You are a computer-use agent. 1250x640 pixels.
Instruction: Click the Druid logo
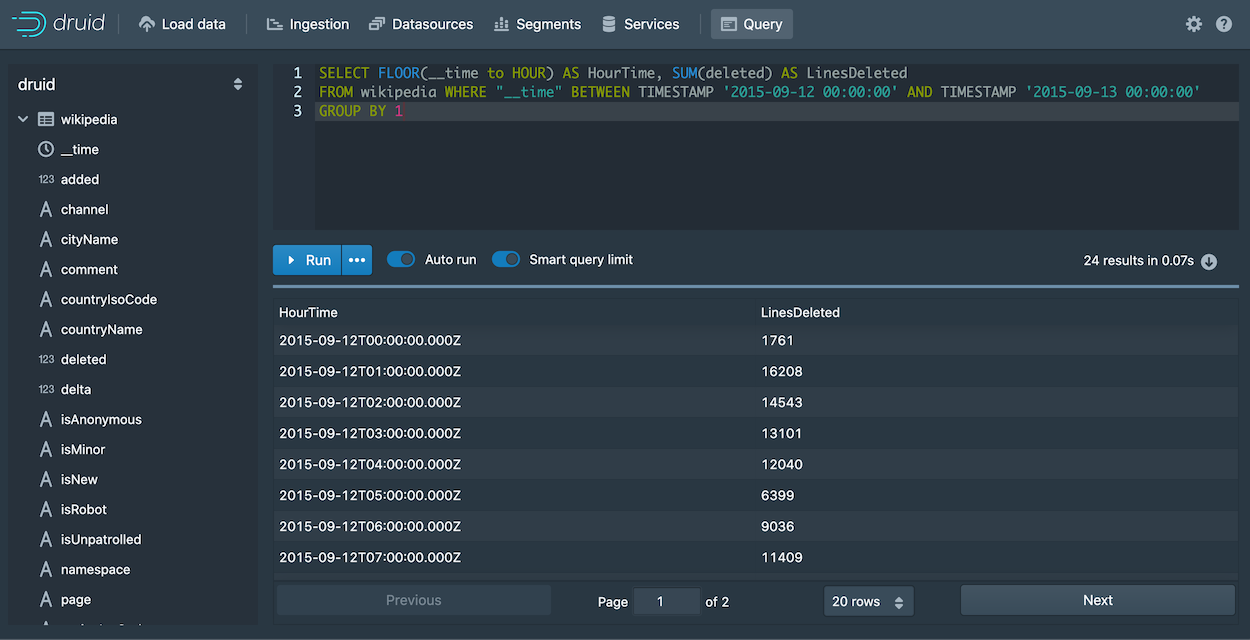[x=58, y=24]
